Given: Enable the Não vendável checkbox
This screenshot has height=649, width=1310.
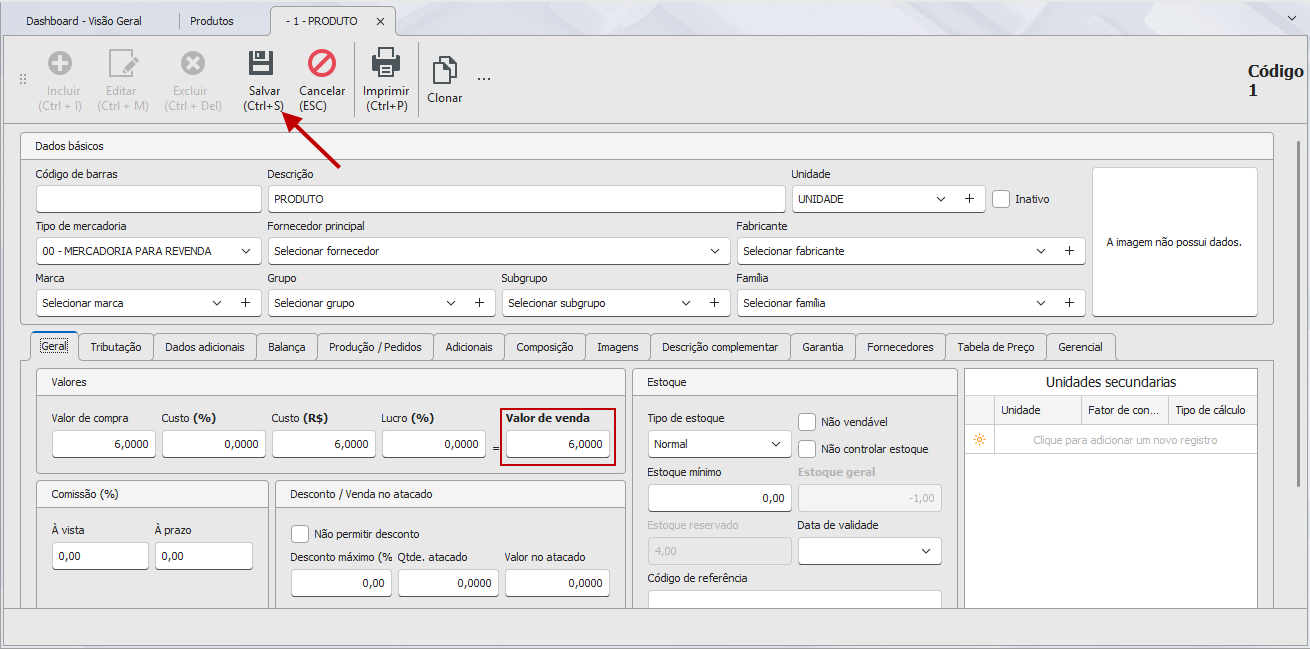Looking at the screenshot, I should pyautogui.click(x=807, y=422).
